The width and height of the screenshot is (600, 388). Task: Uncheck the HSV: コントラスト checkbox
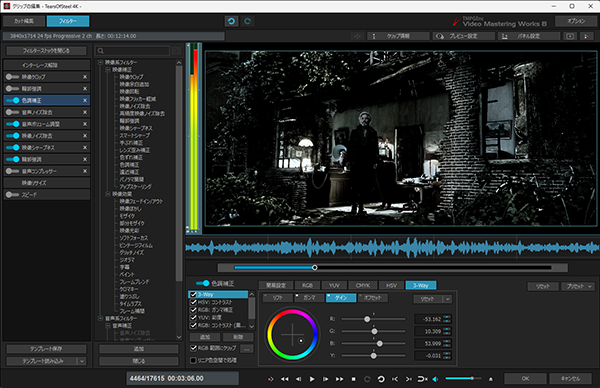pyautogui.click(x=193, y=302)
